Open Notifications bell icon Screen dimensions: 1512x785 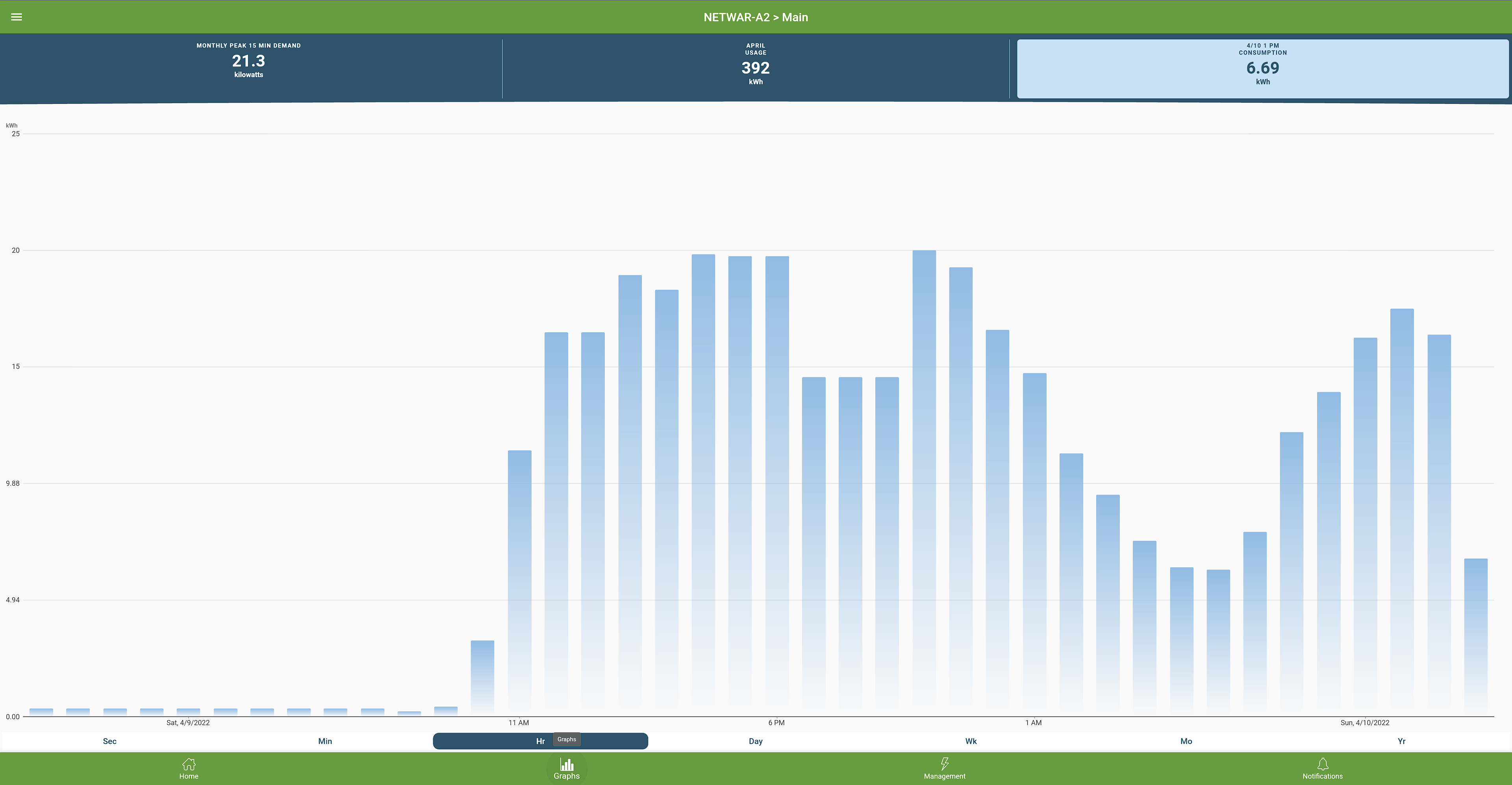click(1323, 764)
